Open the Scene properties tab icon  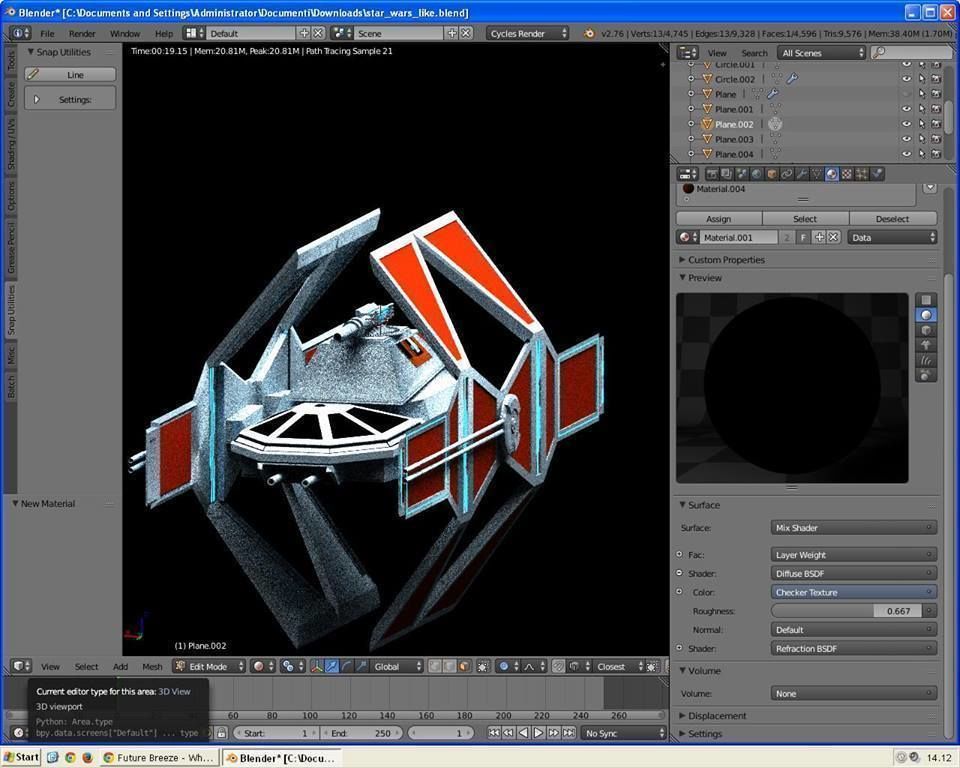(741, 175)
